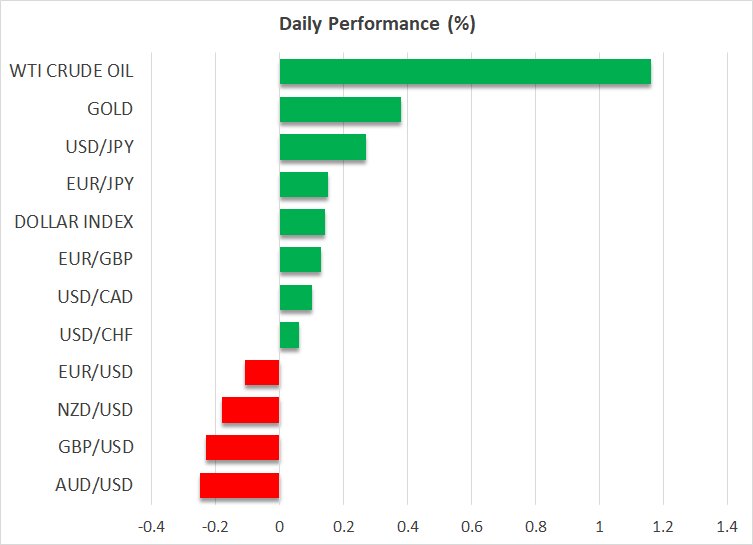Click the USD/JPY bar
Image resolution: width=753 pixels, height=545 pixels.
pyautogui.click(x=322, y=147)
